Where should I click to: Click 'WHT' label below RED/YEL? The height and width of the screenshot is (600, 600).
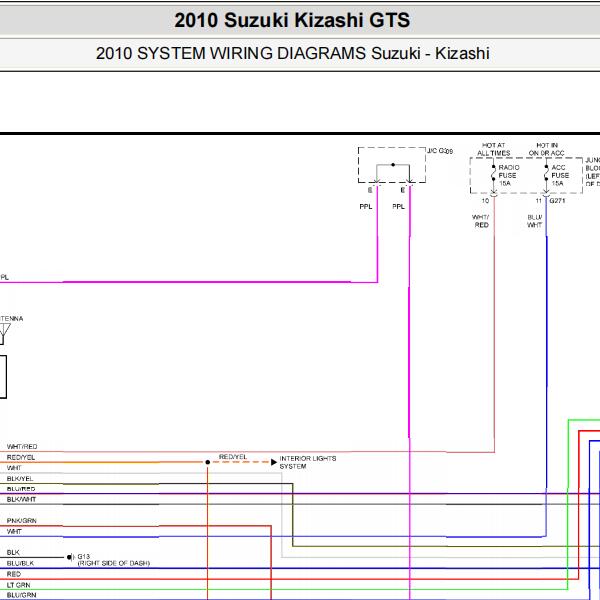pyautogui.click(x=14, y=468)
